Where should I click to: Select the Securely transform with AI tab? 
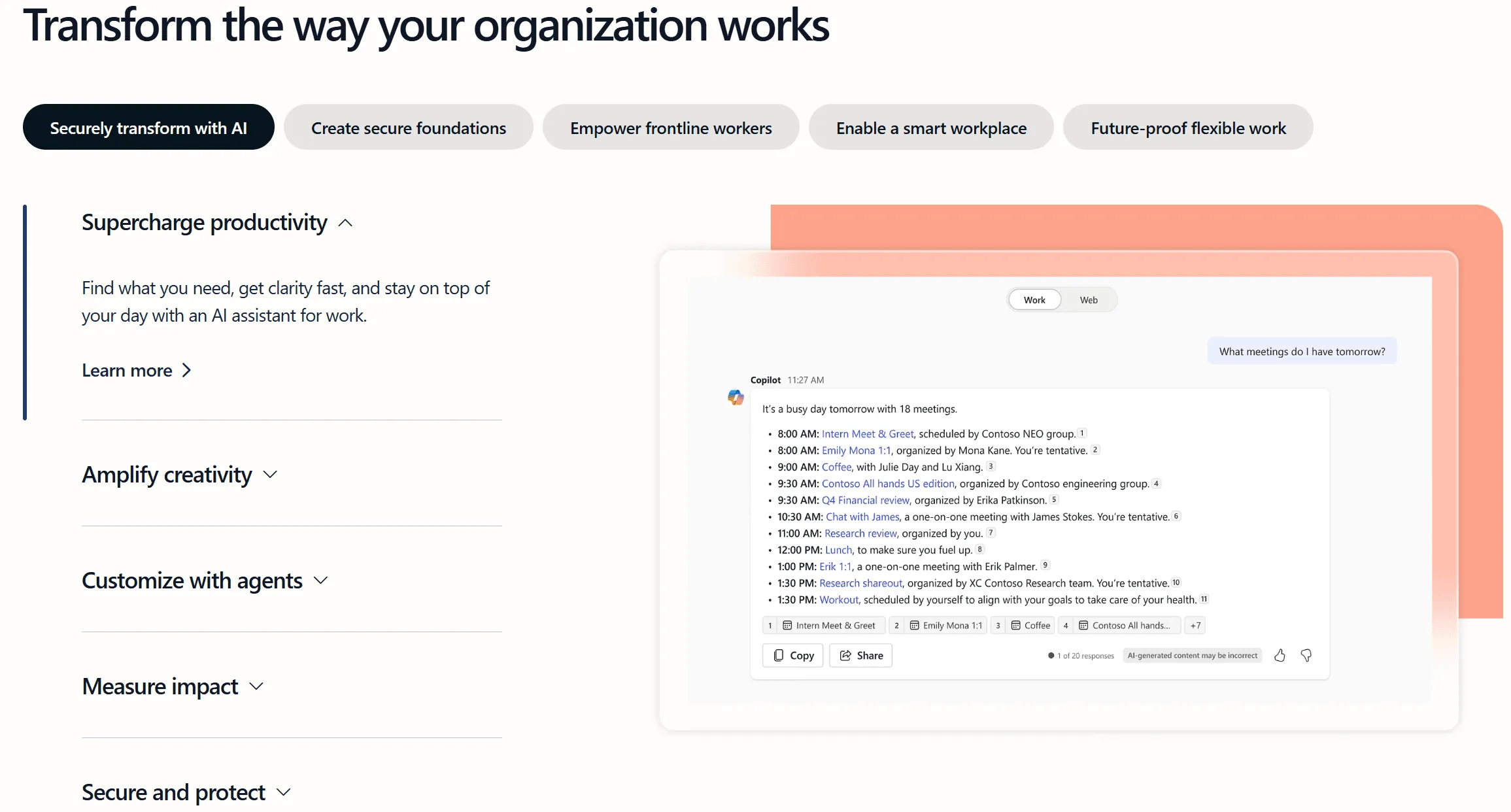coord(148,127)
